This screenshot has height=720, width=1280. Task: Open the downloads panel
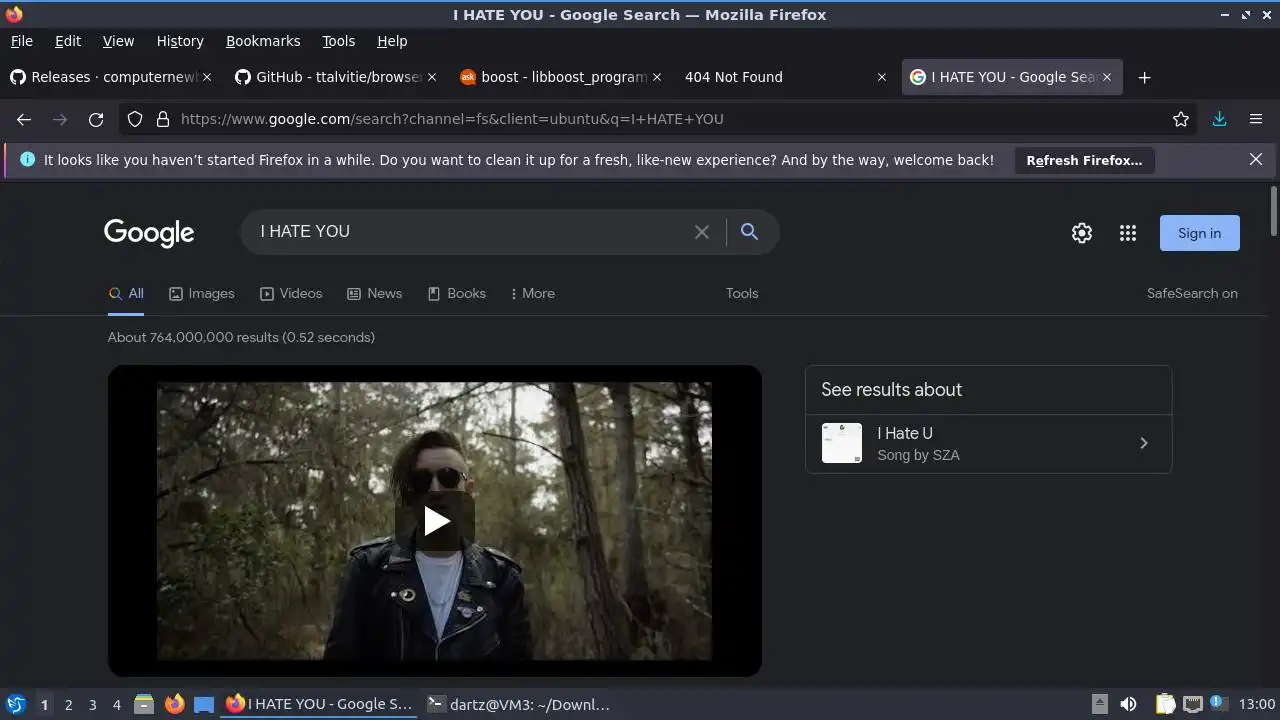pyautogui.click(x=1219, y=119)
